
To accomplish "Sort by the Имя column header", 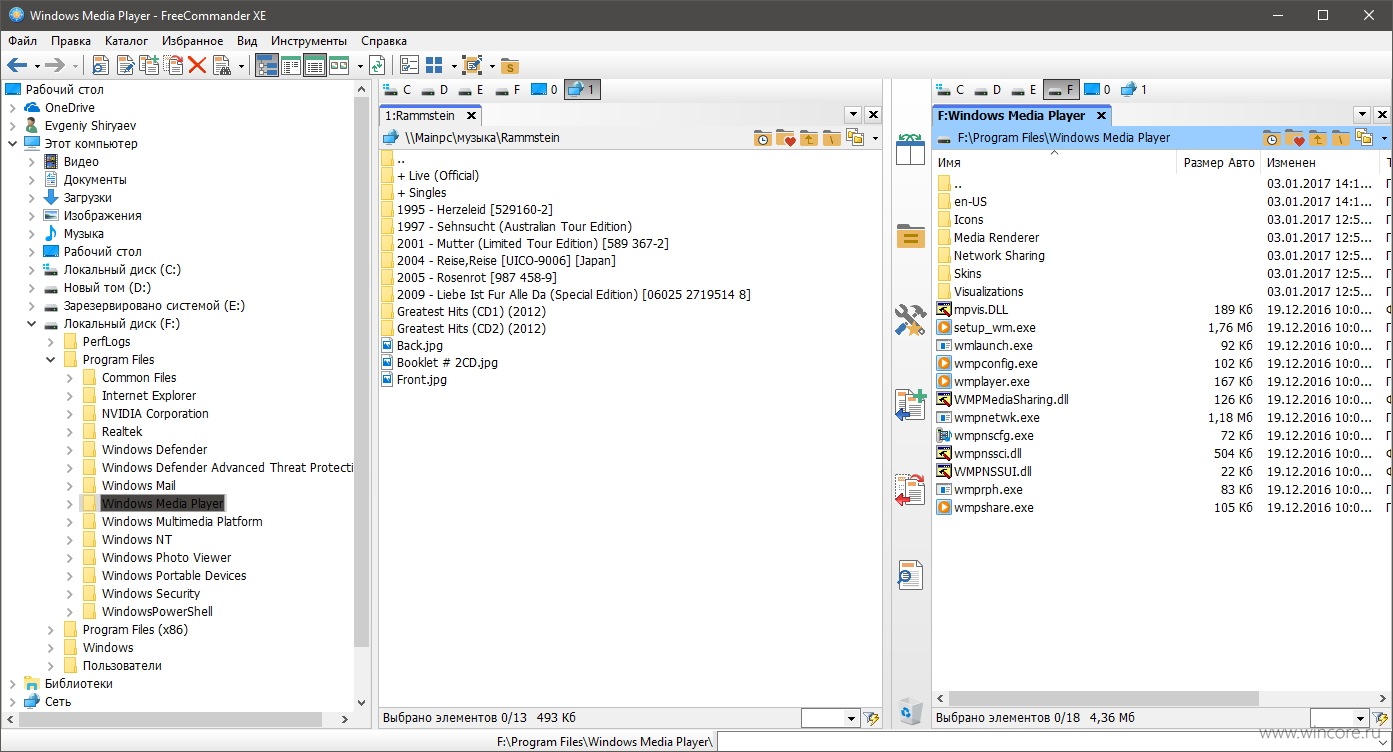I will [1054, 162].
